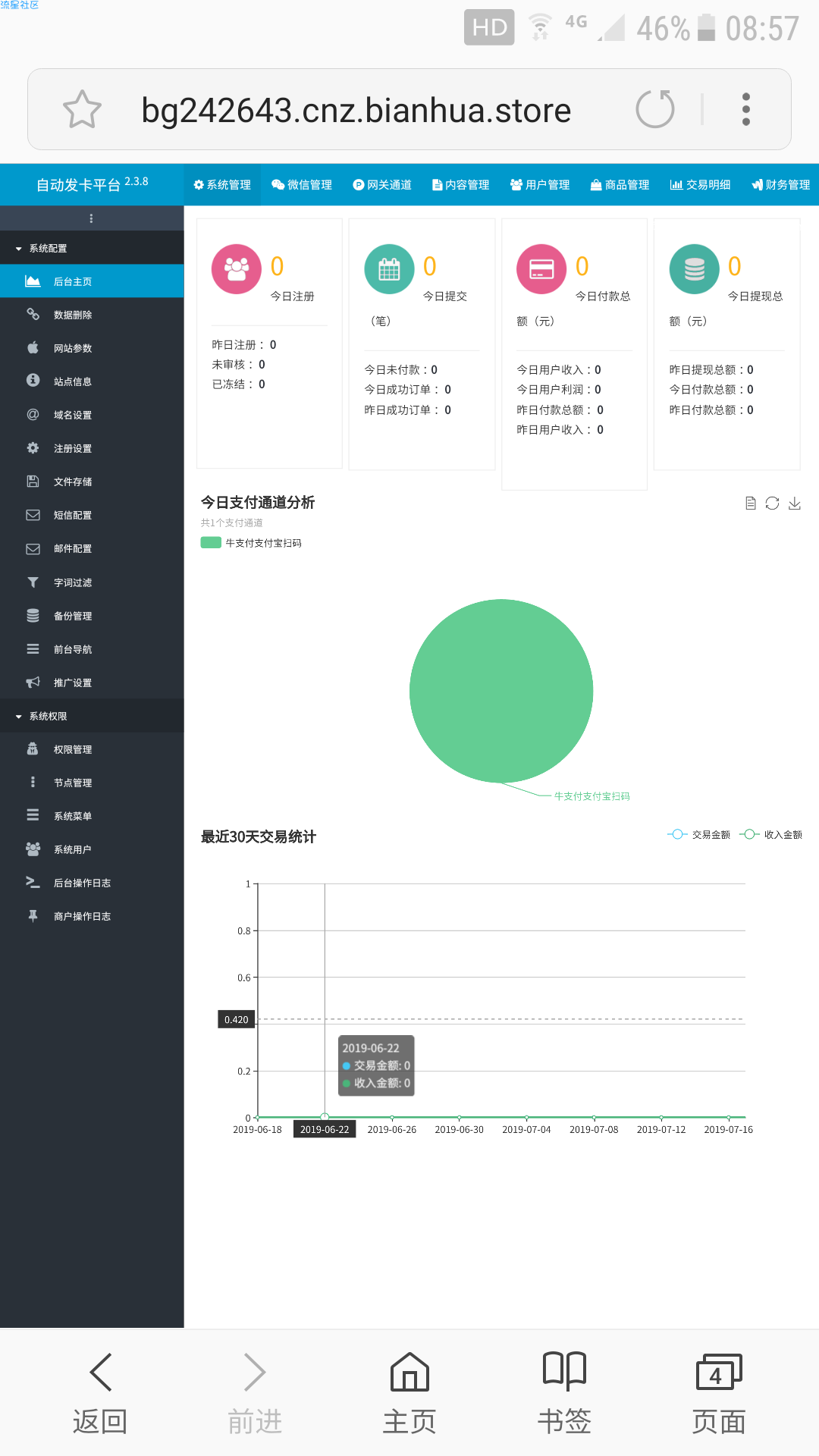The width and height of the screenshot is (819, 1456).
Task: Click the 2019-06-22 chart data point
Action: tap(325, 1117)
